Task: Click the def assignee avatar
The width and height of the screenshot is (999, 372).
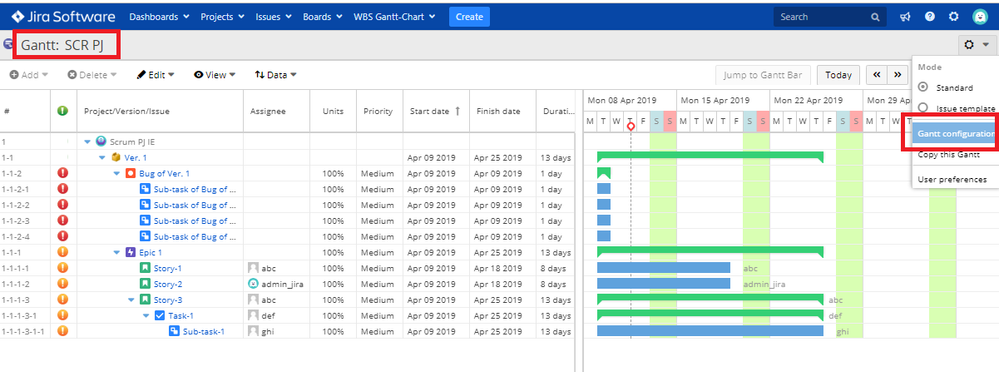Action: click(254, 315)
